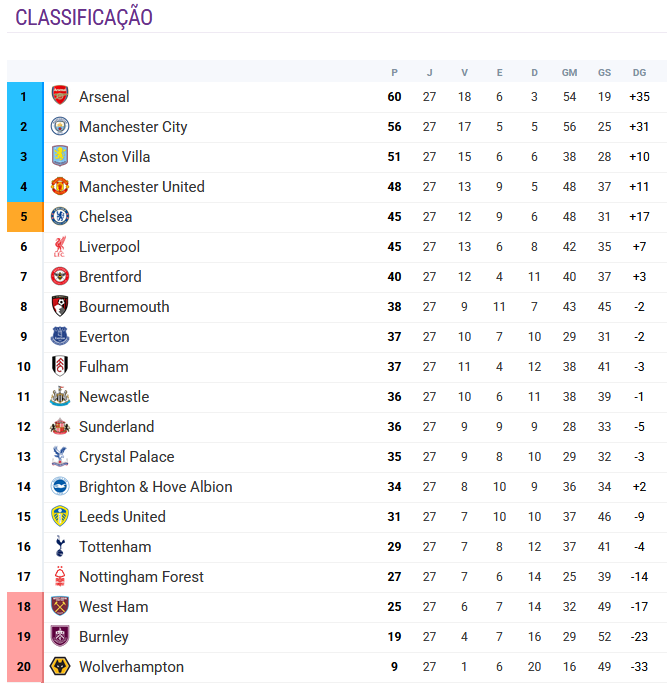Click the Arsenal club crest
The image size is (667, 683).
click(x=60, y=97)
